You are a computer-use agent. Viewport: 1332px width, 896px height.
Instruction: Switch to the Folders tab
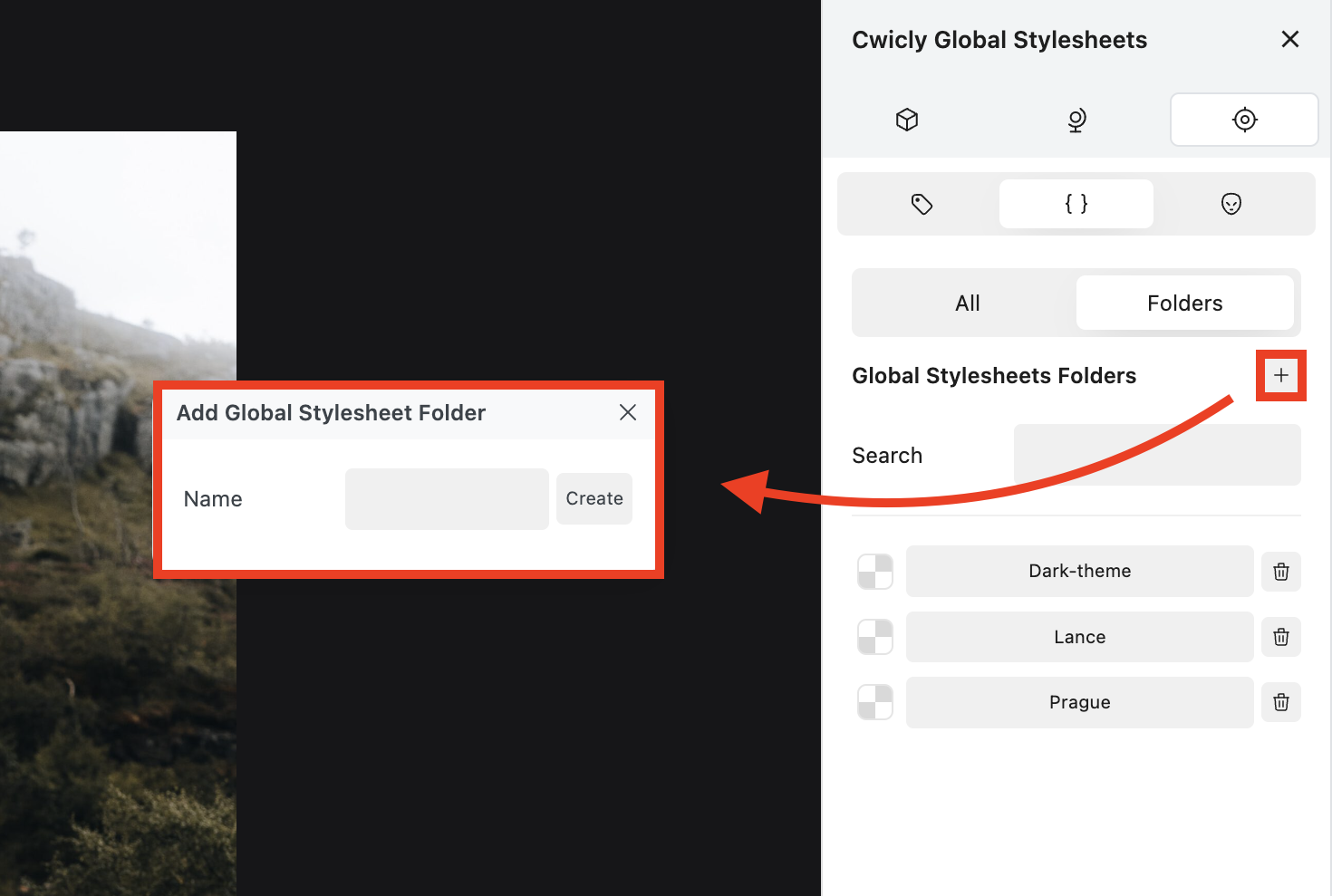click(x=1184, y=303)
